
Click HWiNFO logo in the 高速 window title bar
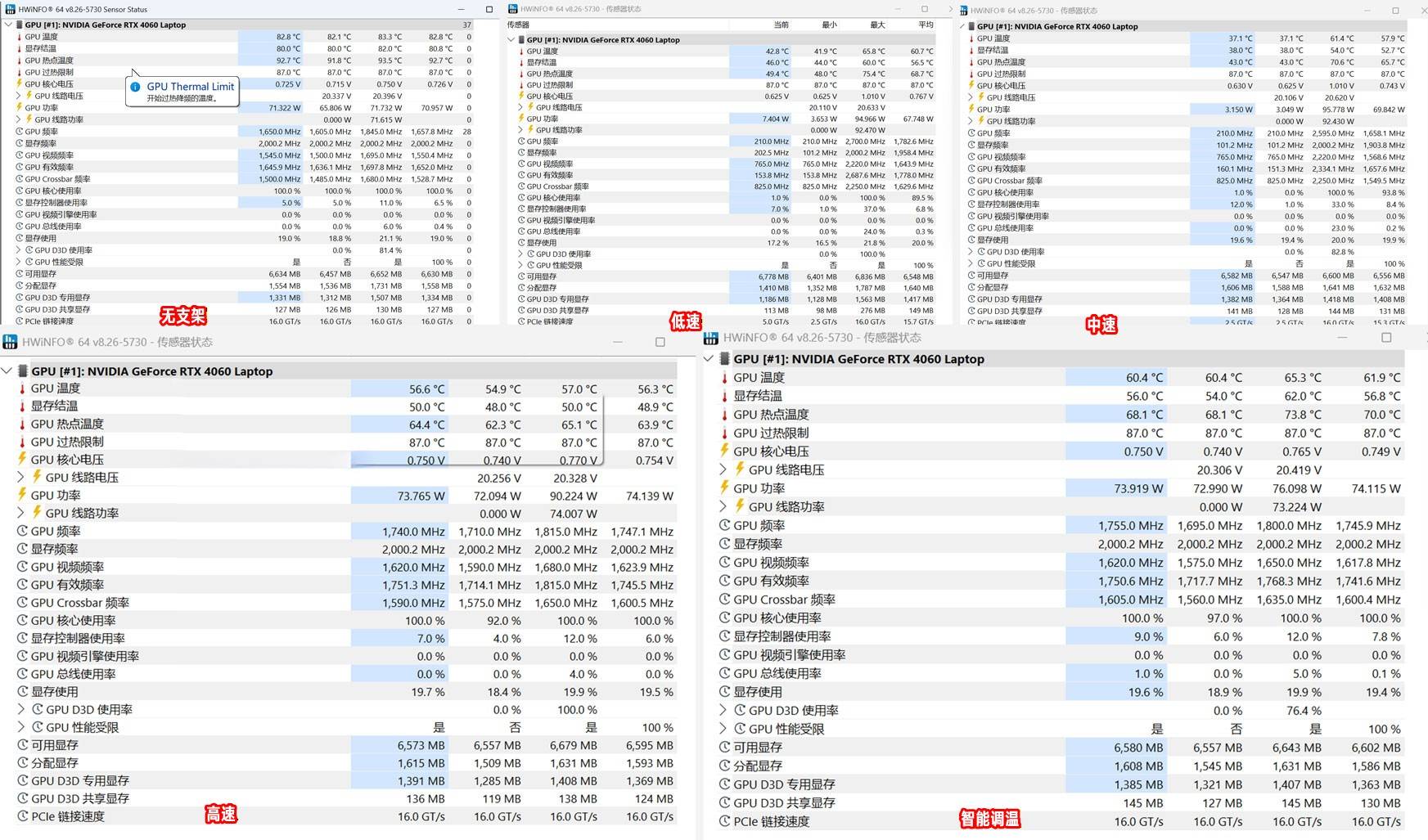(10, 342)
